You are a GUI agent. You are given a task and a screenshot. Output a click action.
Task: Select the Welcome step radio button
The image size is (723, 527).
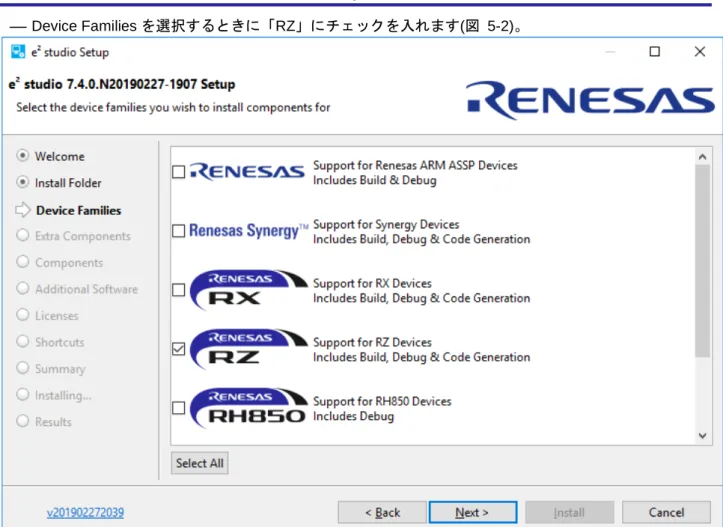[23, 155]
